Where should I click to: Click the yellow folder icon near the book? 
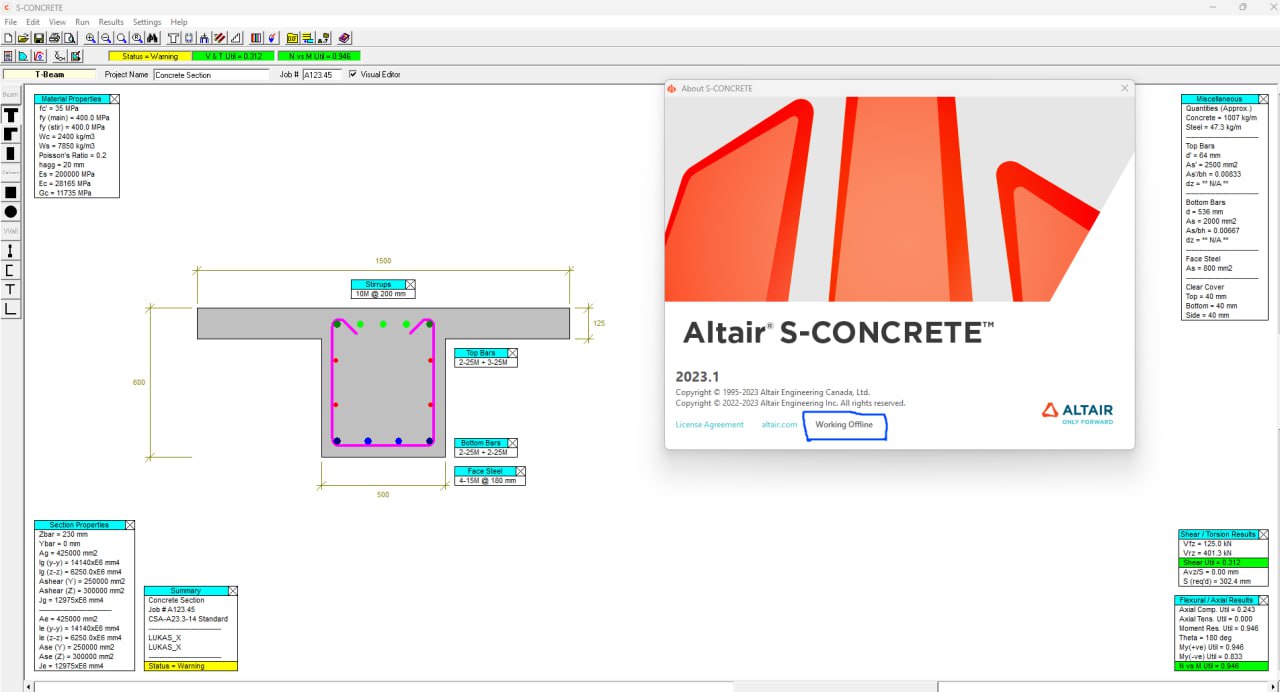click(292, 38)
